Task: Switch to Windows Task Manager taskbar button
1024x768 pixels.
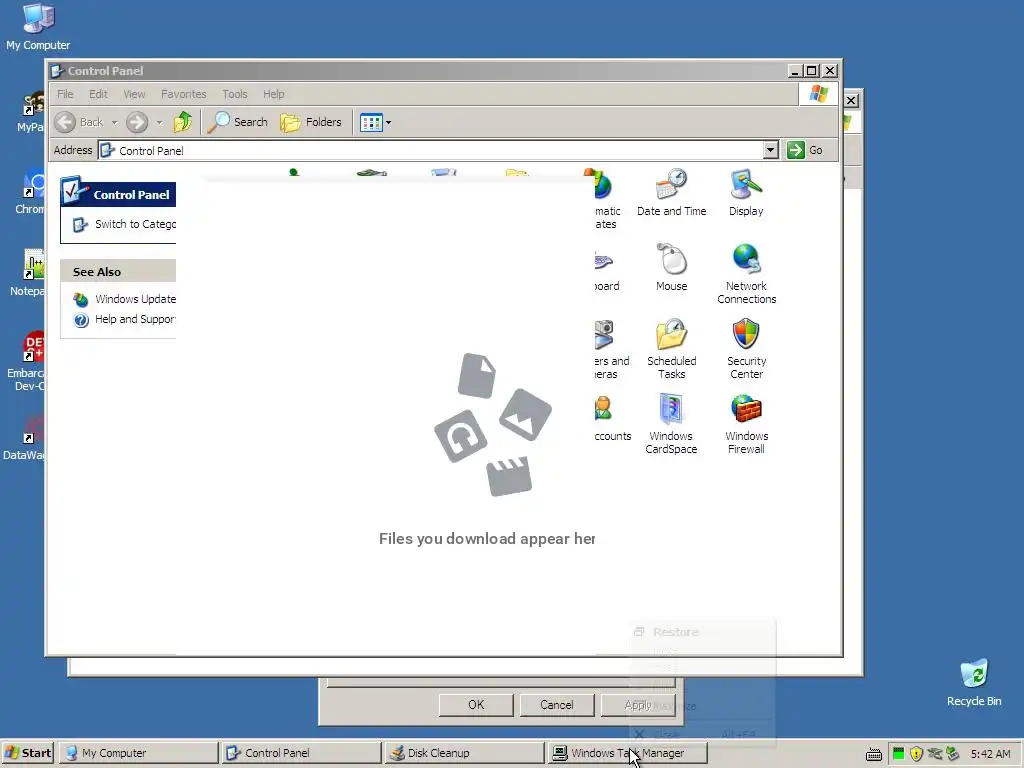Action: (x=628, y=753)
